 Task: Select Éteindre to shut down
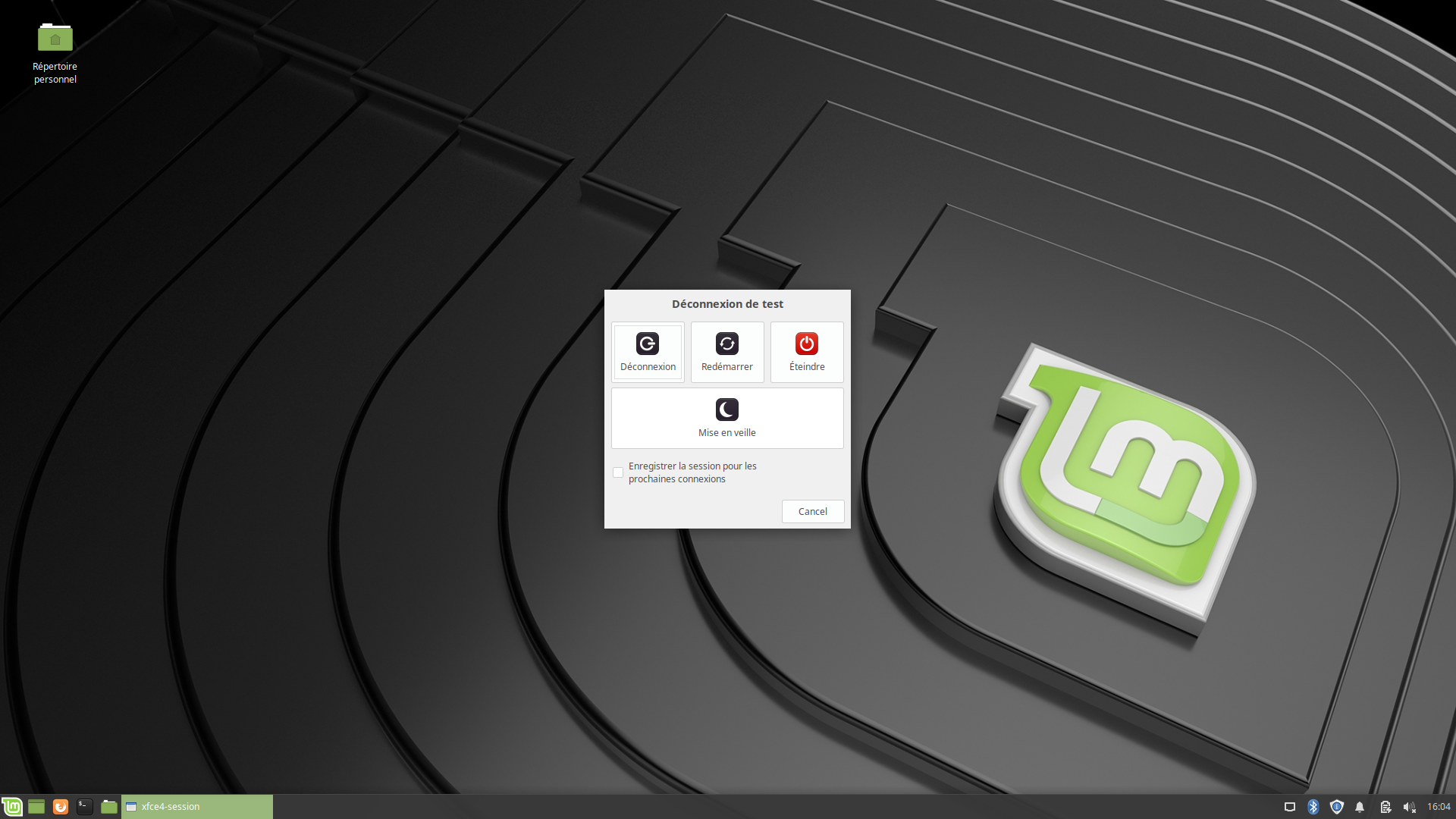(807, 352)
